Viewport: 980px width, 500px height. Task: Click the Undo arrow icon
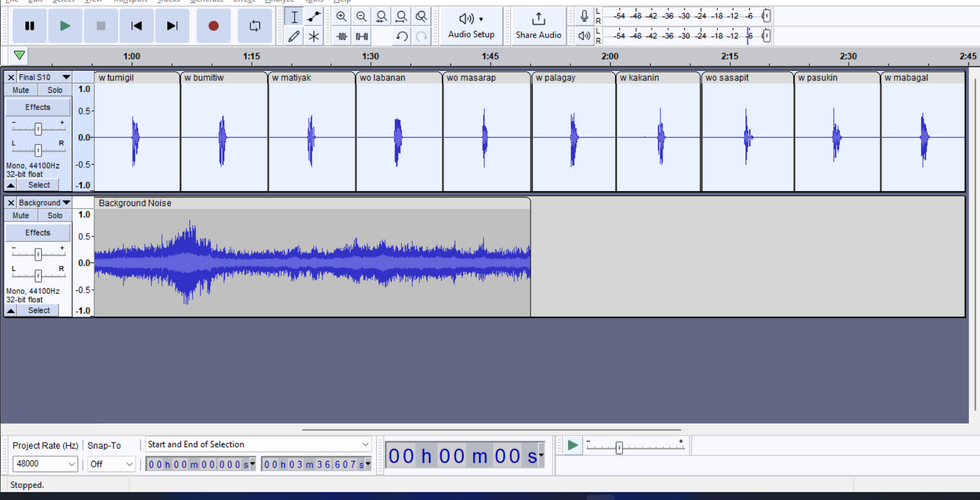[402, 37]
